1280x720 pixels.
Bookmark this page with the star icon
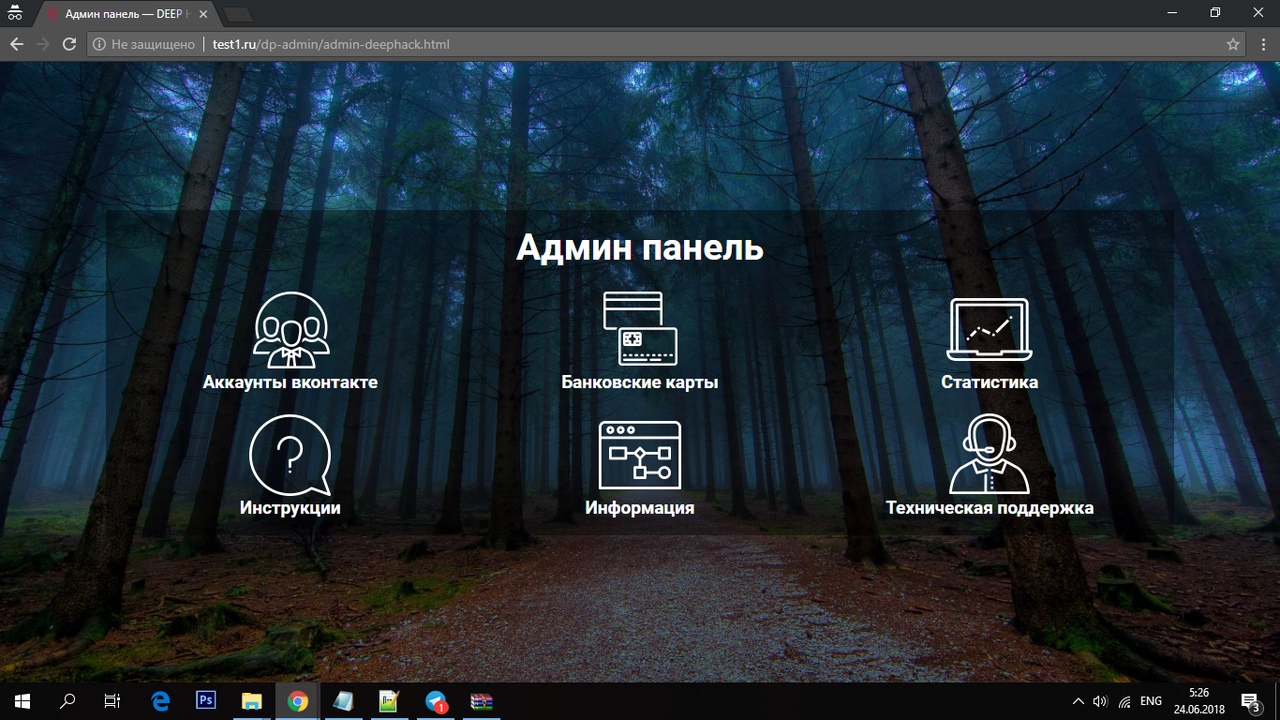(1233, 45)
